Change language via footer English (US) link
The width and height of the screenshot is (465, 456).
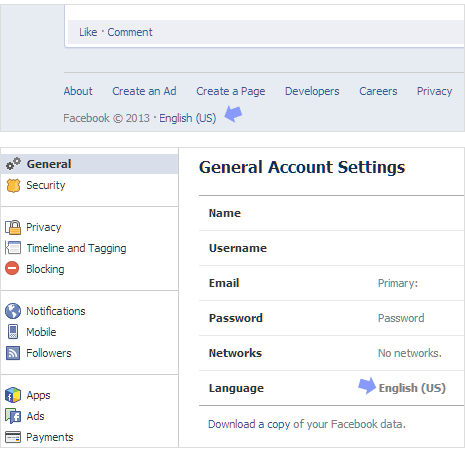tap(188, 118)
